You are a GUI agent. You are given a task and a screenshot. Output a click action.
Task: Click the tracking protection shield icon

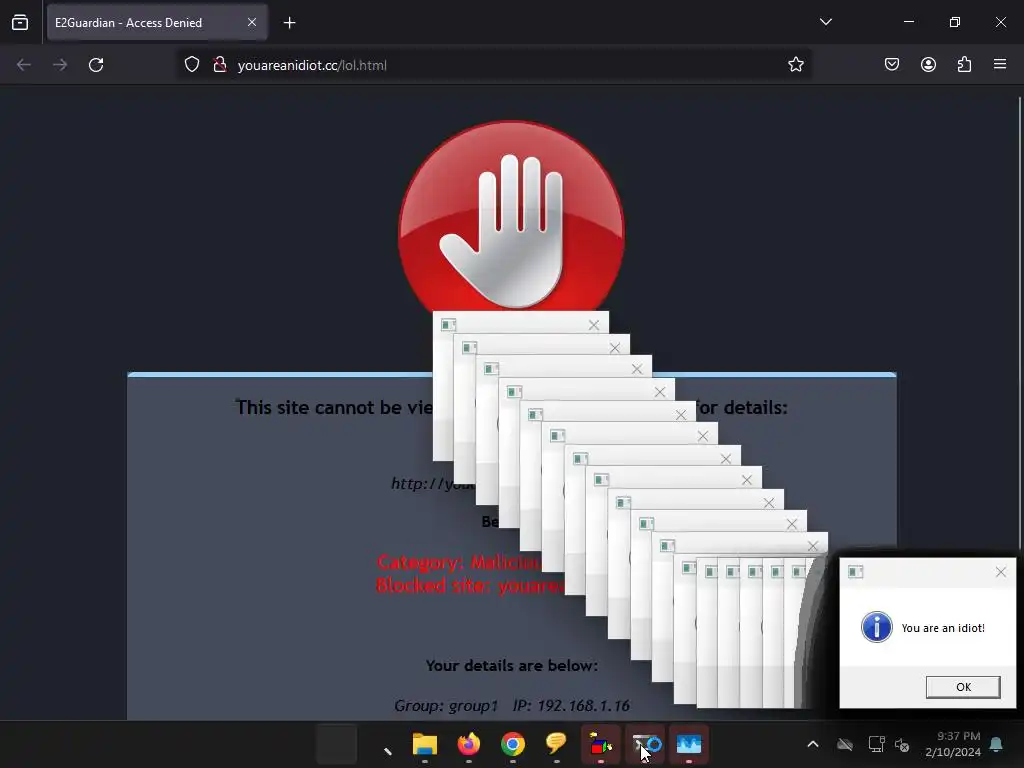pos(191,65)
